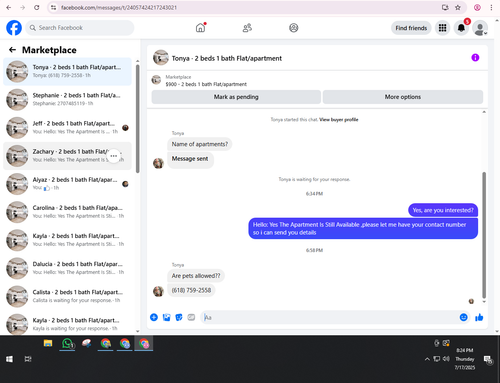
Task: Bookmark this page with the star icon
Action: point(458,7)
